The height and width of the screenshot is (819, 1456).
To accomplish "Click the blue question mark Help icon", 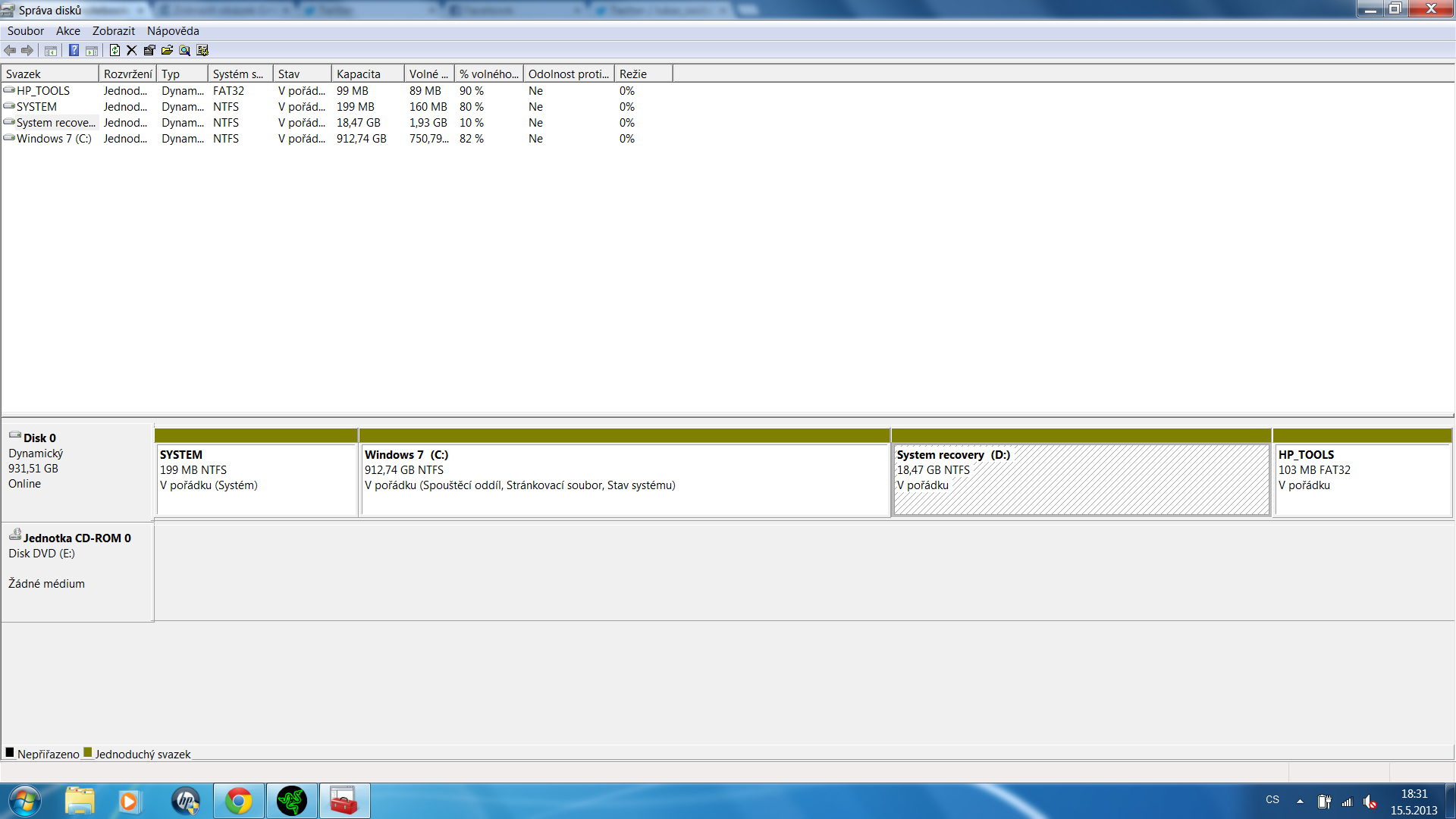I will (74, 50).
